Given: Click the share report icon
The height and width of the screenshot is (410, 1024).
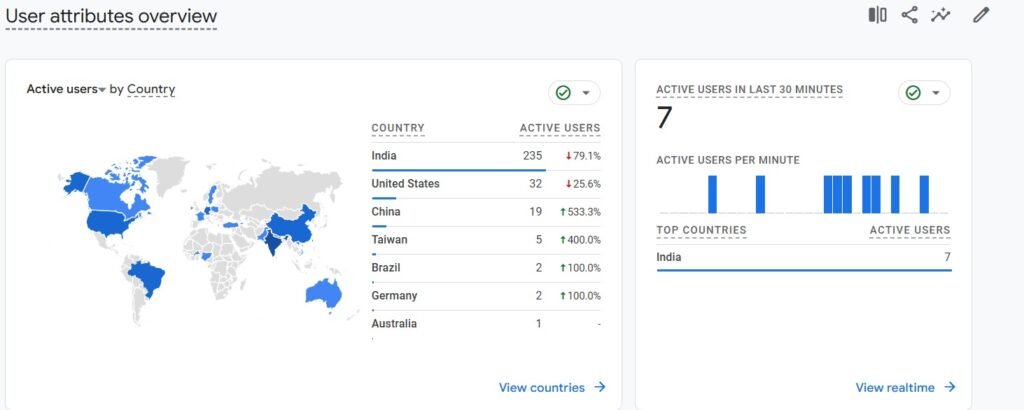Looking at the screenshot, I should coord(909,15).
